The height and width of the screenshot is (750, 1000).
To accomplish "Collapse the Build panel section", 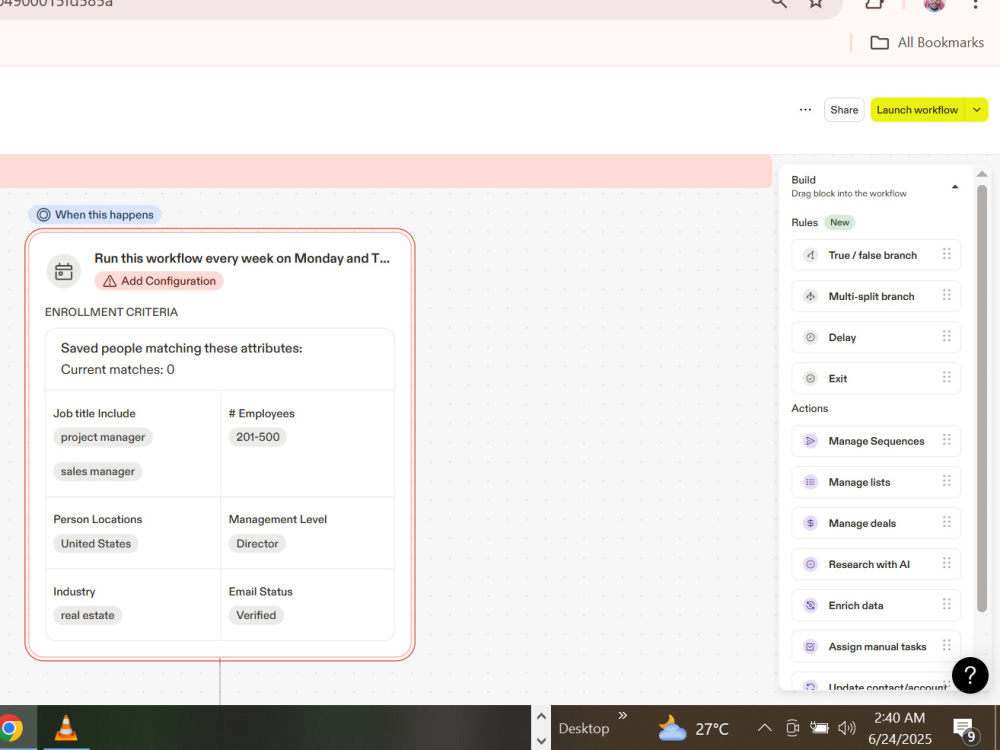I will tap(955, 187).
